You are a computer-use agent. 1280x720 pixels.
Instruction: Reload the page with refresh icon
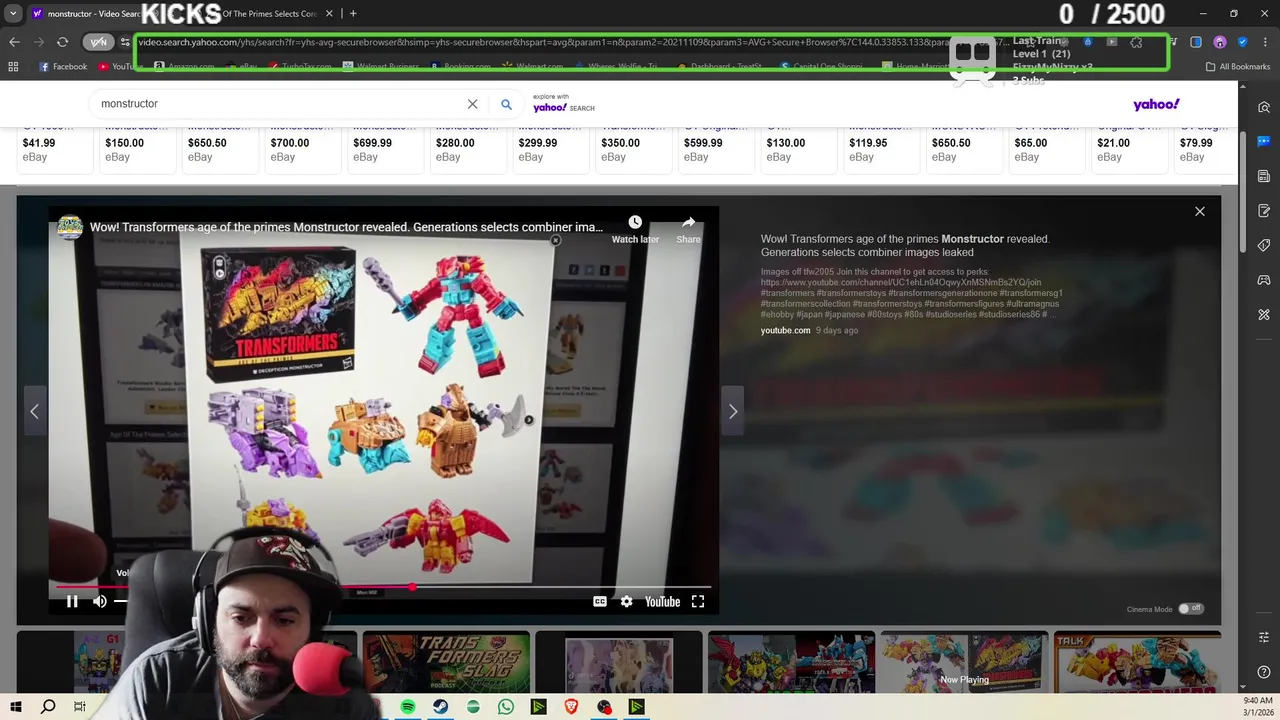click(62, 42)
